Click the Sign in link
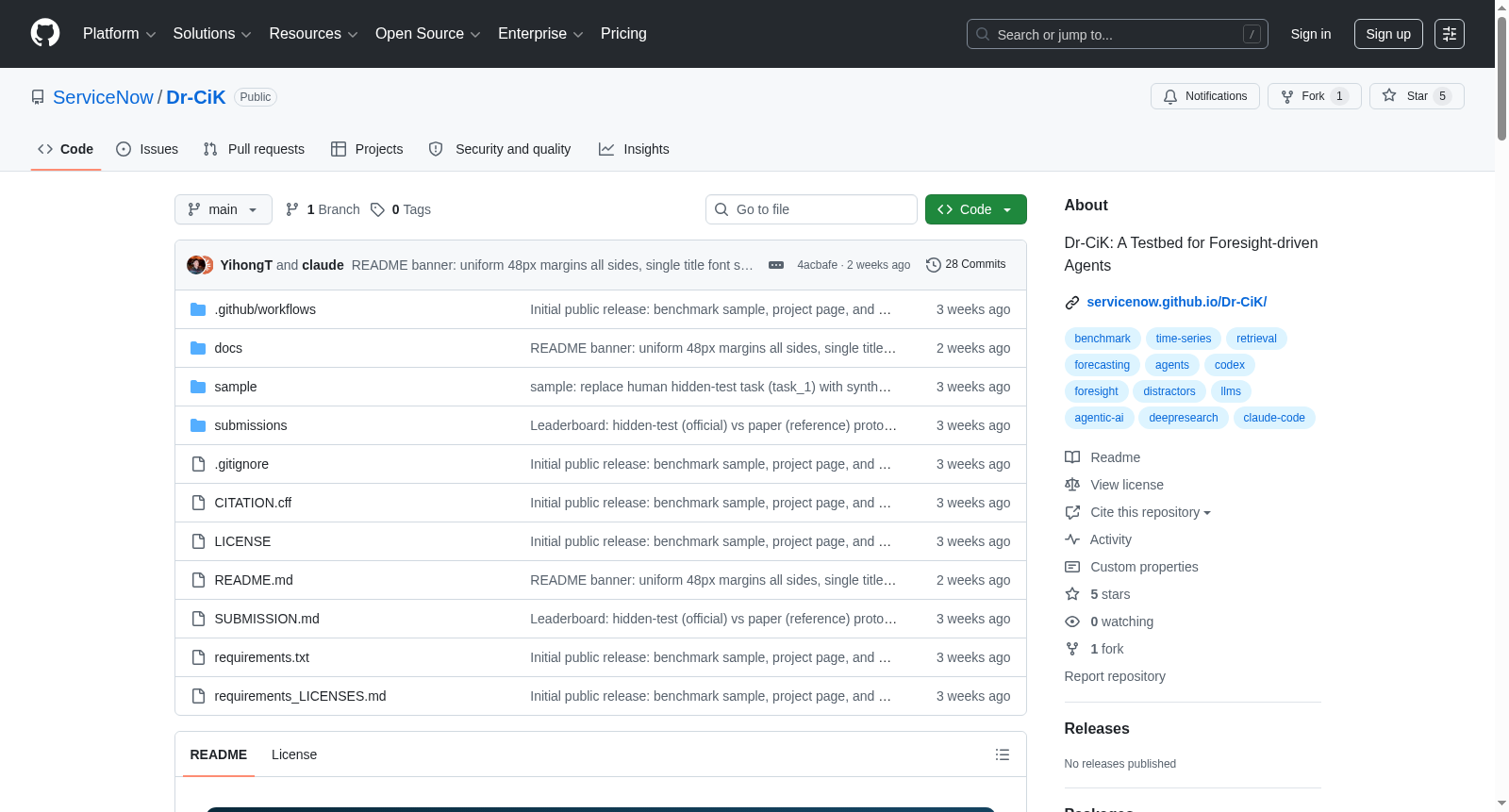 point(1311,34)
